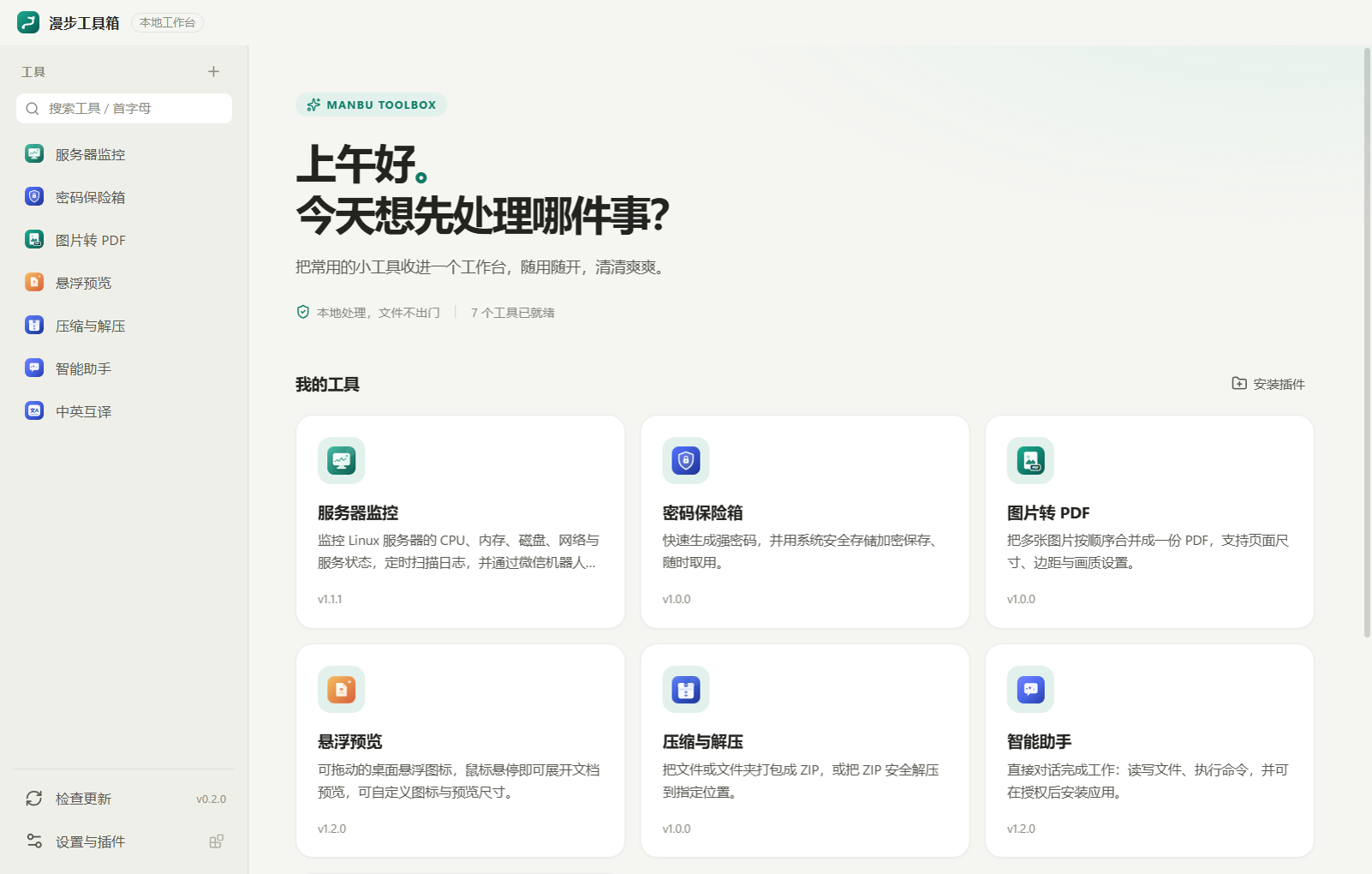Click the search magnifier icon in sidebar
The image size is (1372, 874).
coord(33,109)
